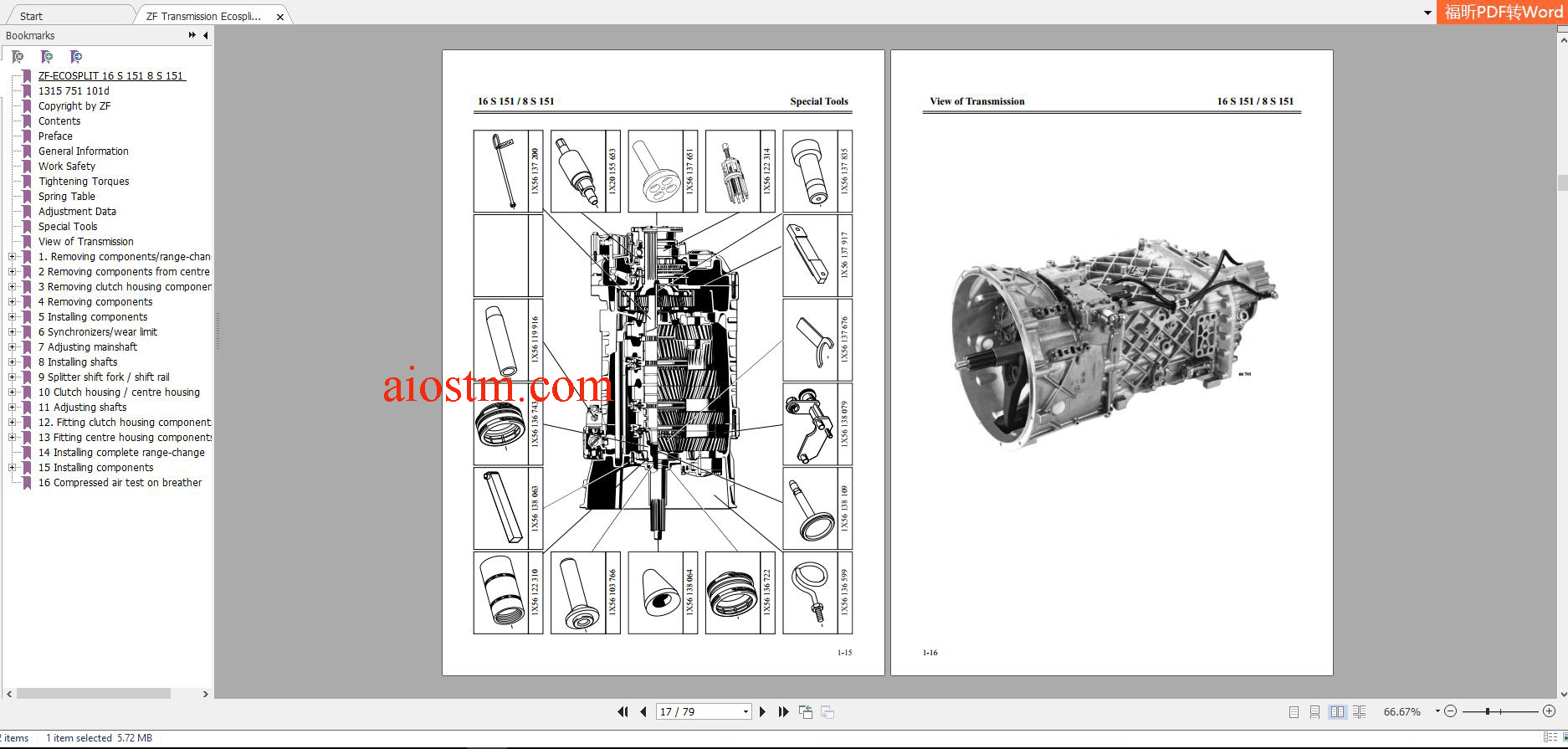Select bookmark 9 Splitter shift fork / shift rail
The width and height of the screenshot is (1568, 749).
(x=104, y=377)
